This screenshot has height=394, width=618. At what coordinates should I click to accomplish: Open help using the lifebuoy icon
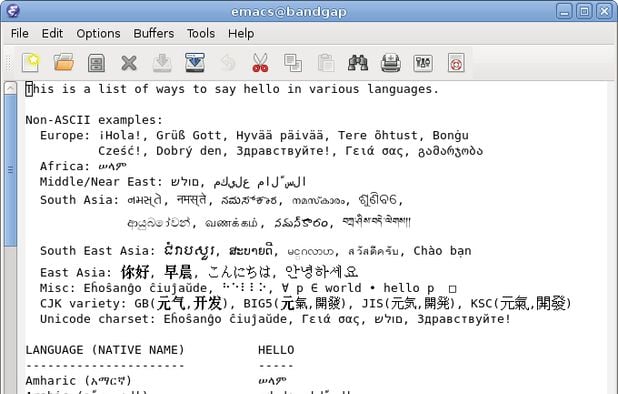point(456,63)
